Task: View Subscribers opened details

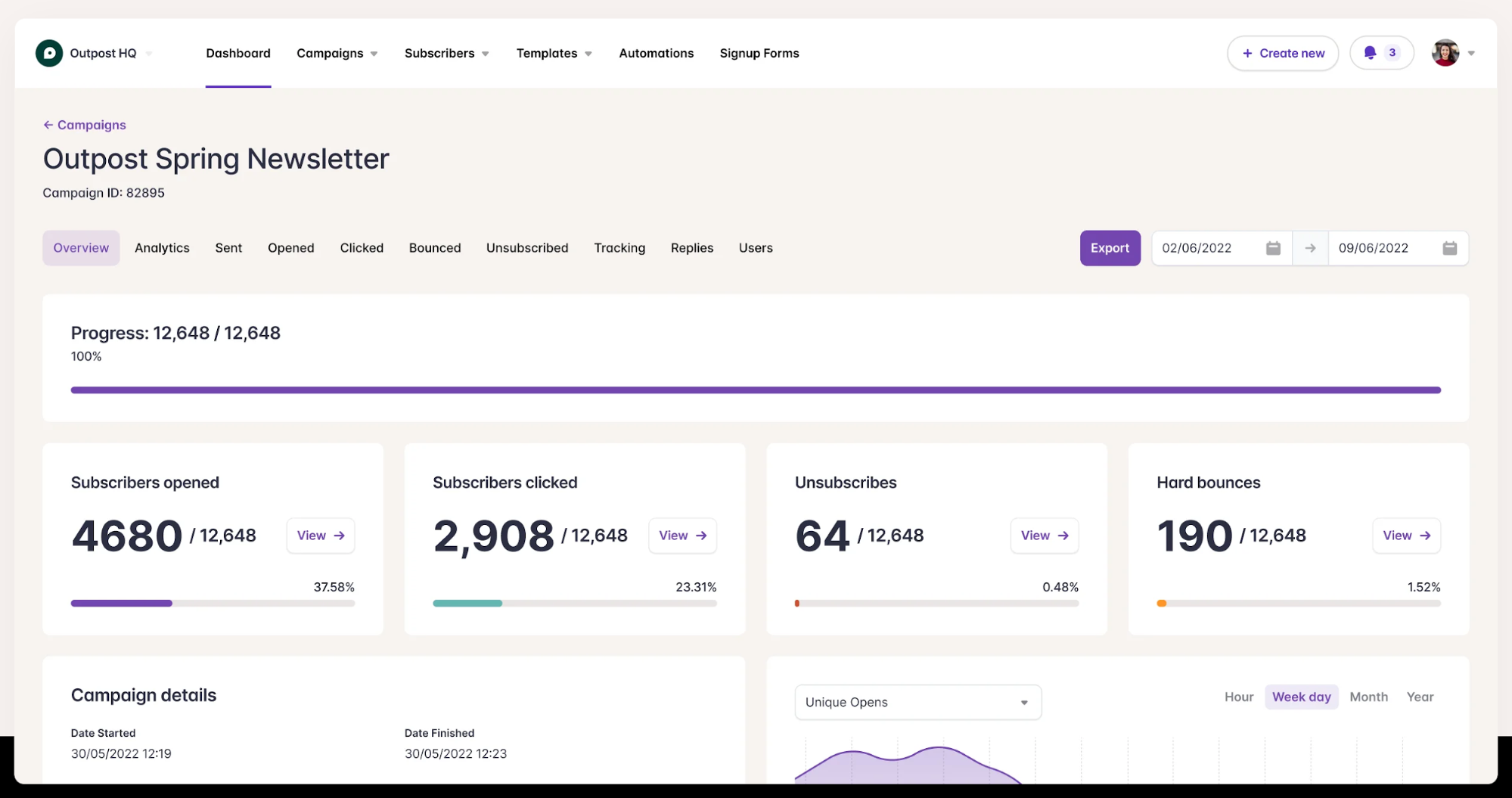Action: click(321, 536)
